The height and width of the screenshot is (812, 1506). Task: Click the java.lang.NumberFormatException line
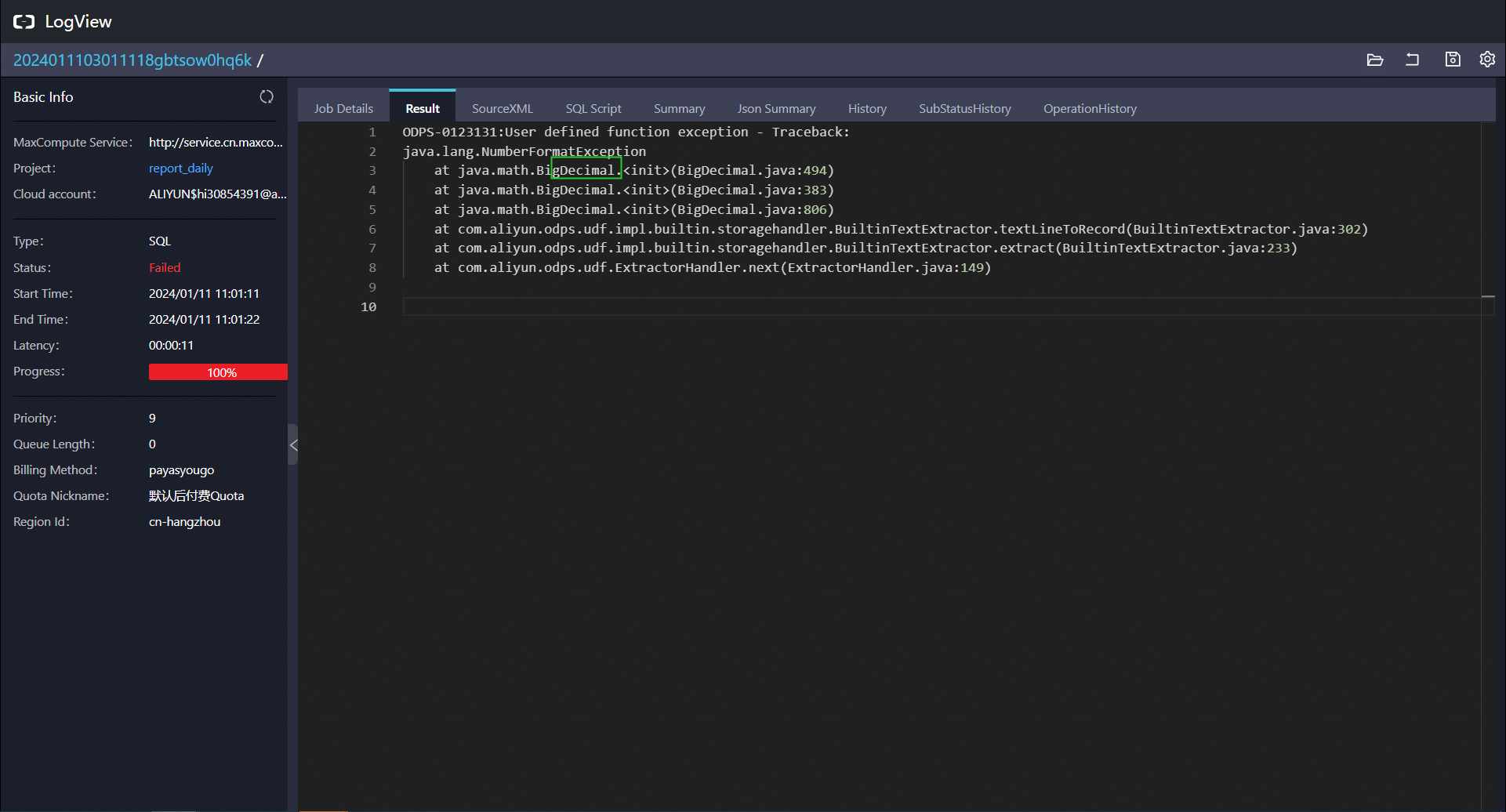click(x=524, y=151)
